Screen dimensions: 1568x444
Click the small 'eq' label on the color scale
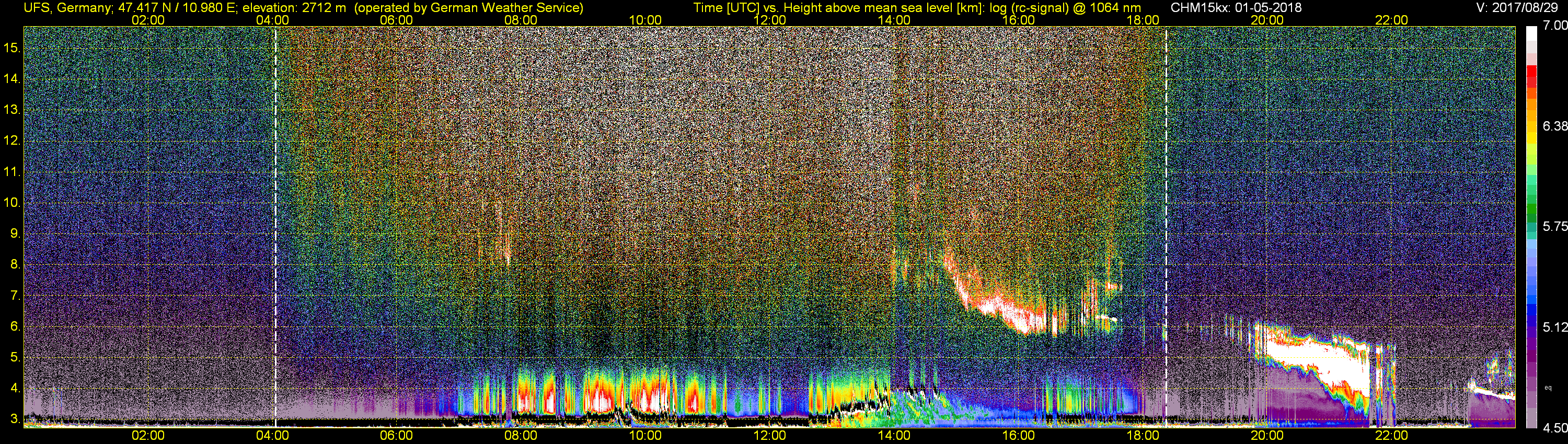click(1548, 388)
